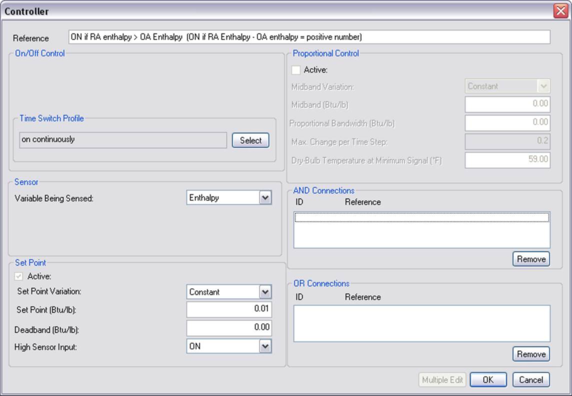Click Proportional Control group heading
The height and width of the screenshot is (396, 572).
326,54
